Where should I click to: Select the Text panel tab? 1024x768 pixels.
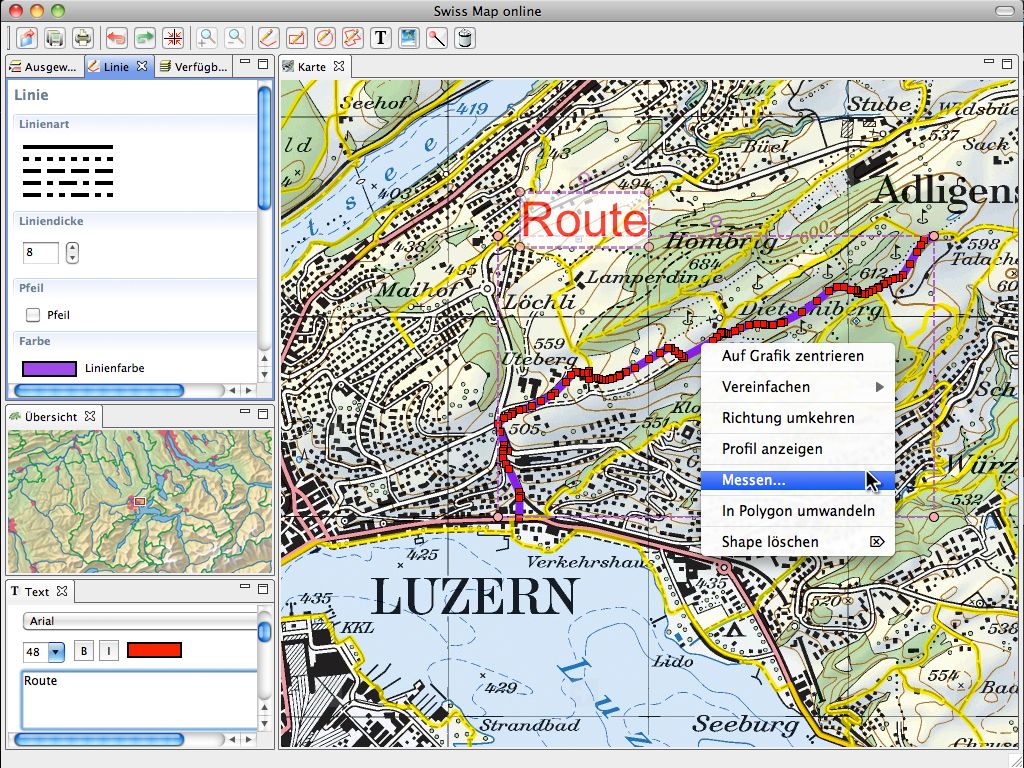coord(37,592)
